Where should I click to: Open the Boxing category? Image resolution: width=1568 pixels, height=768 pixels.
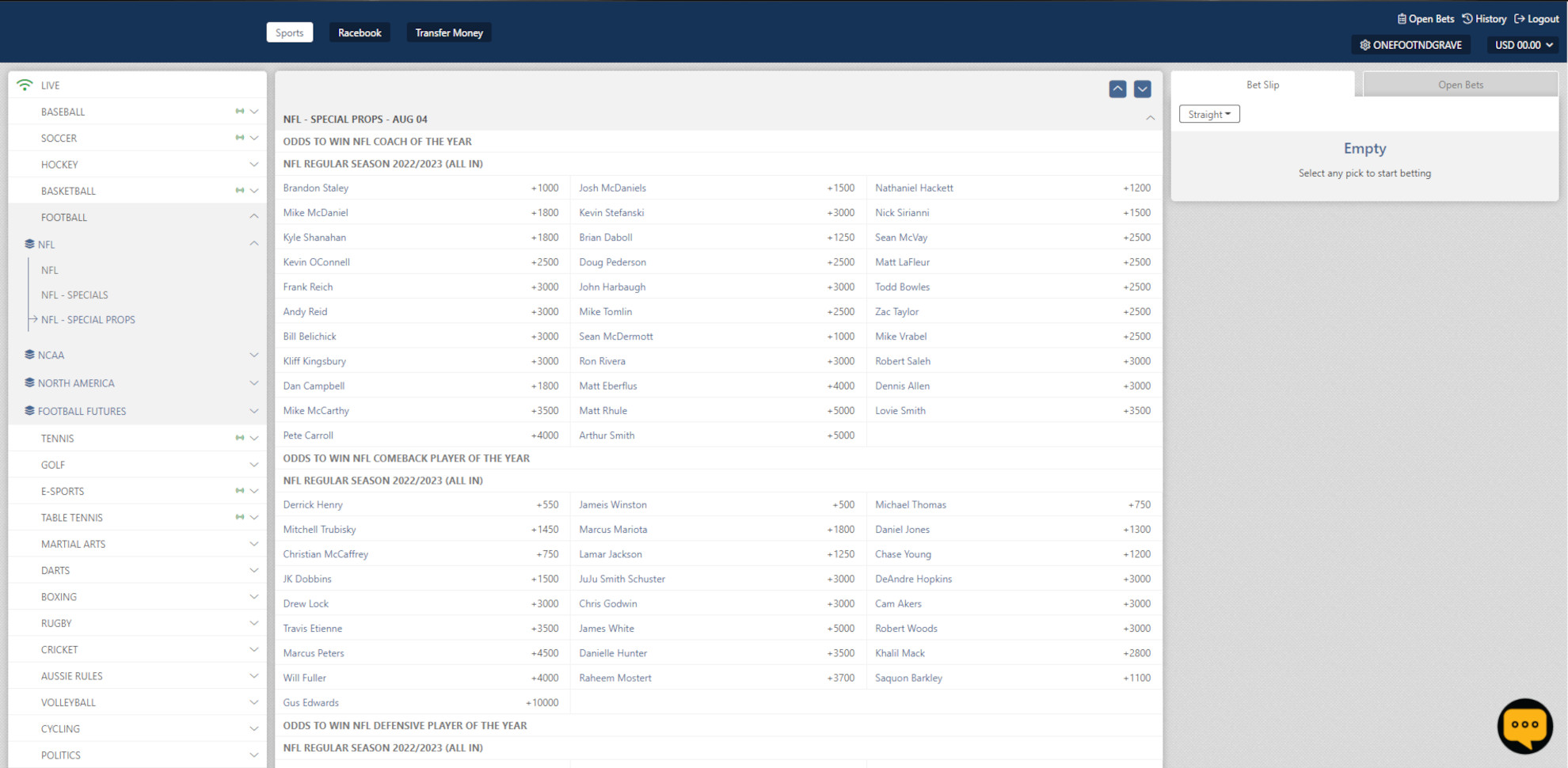click(x=138, y=597)
